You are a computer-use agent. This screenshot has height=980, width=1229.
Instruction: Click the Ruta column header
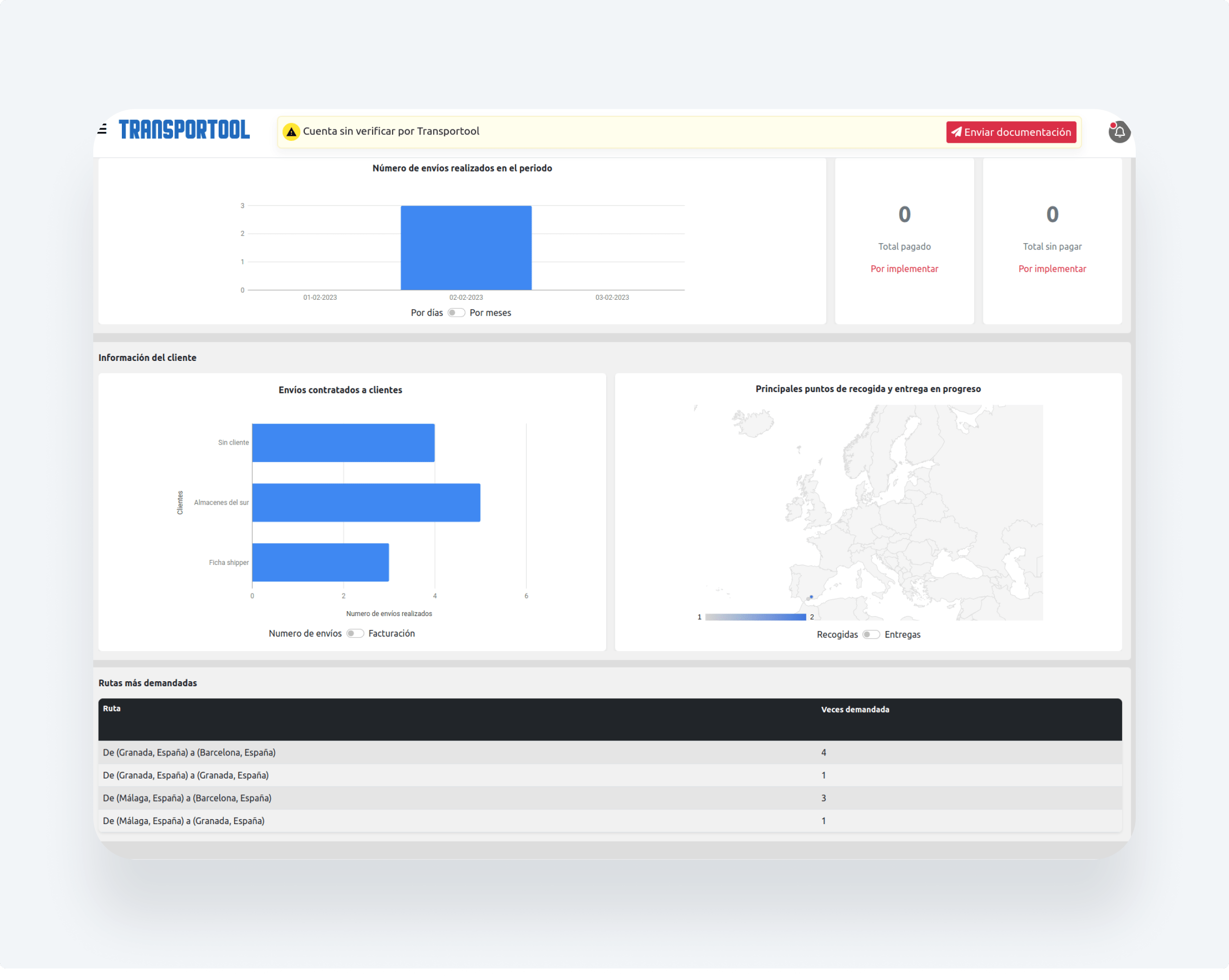tap(112, 709)
